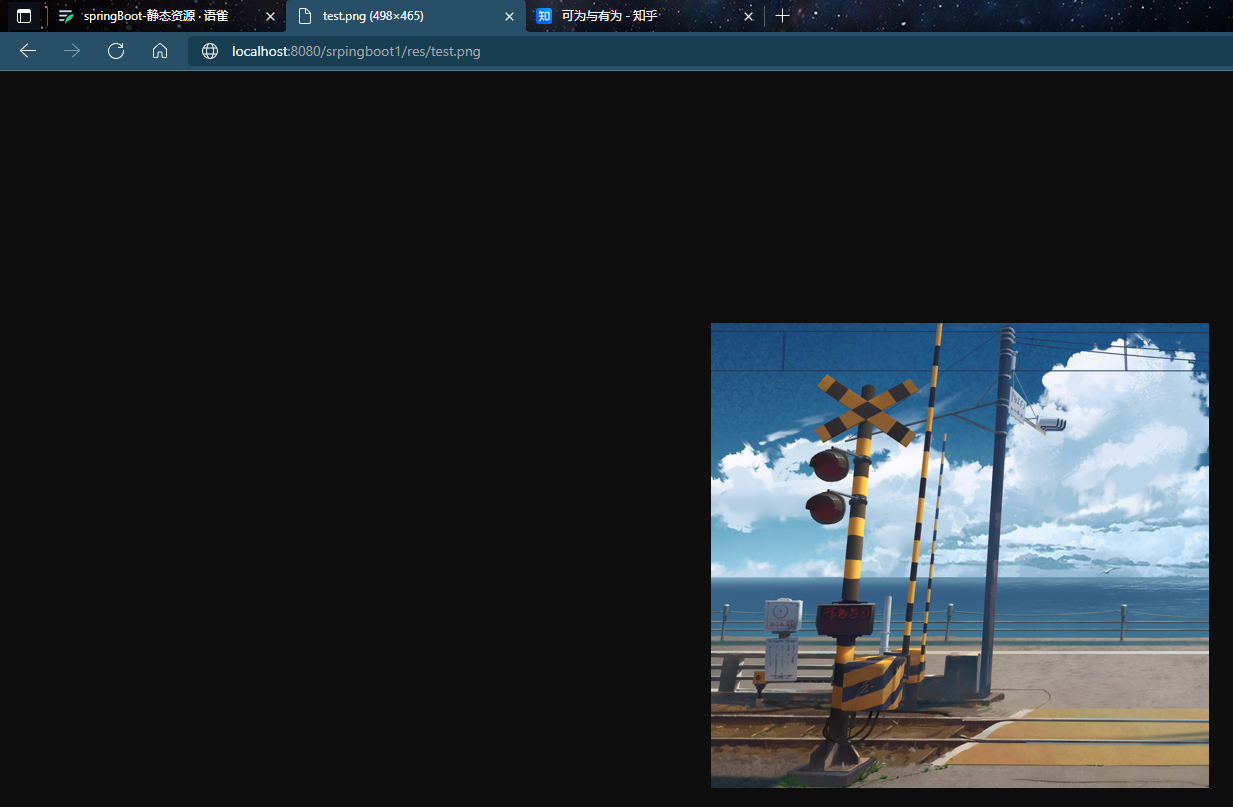Switch to the springBoot-静态资源 · 语雀 tab
The width and height of the screenshot is (1233, 807).
pyautogui.click(x=167, y=16)
